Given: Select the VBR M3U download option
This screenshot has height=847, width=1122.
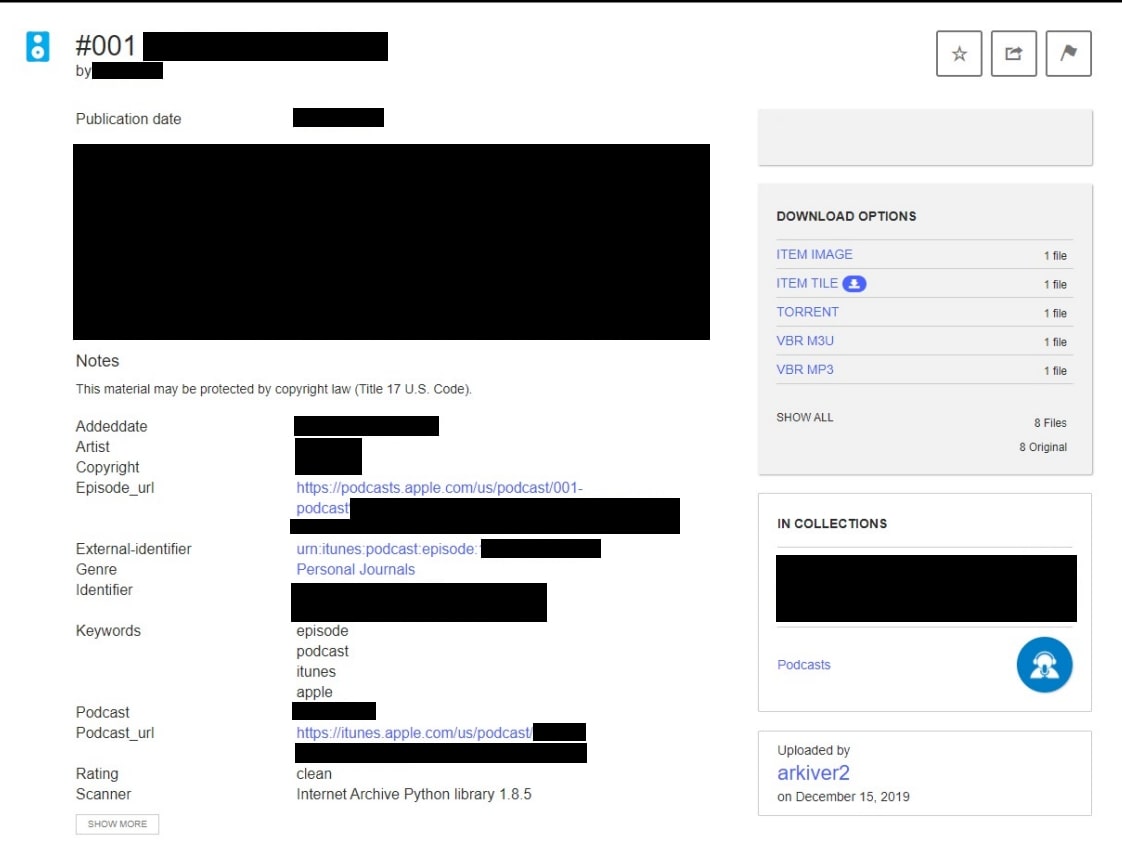Looking at the screenshot, I should tap(805, 341).
